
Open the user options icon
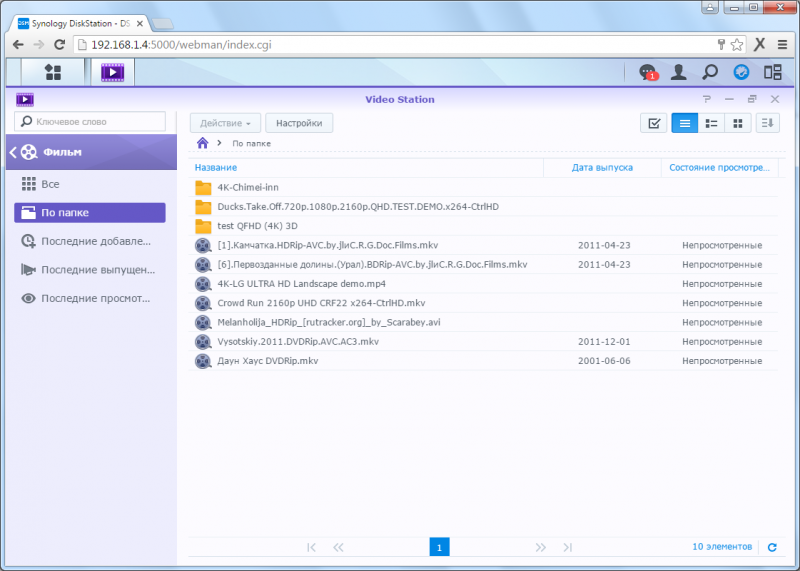pyautogui.click(x=678, y=72)
